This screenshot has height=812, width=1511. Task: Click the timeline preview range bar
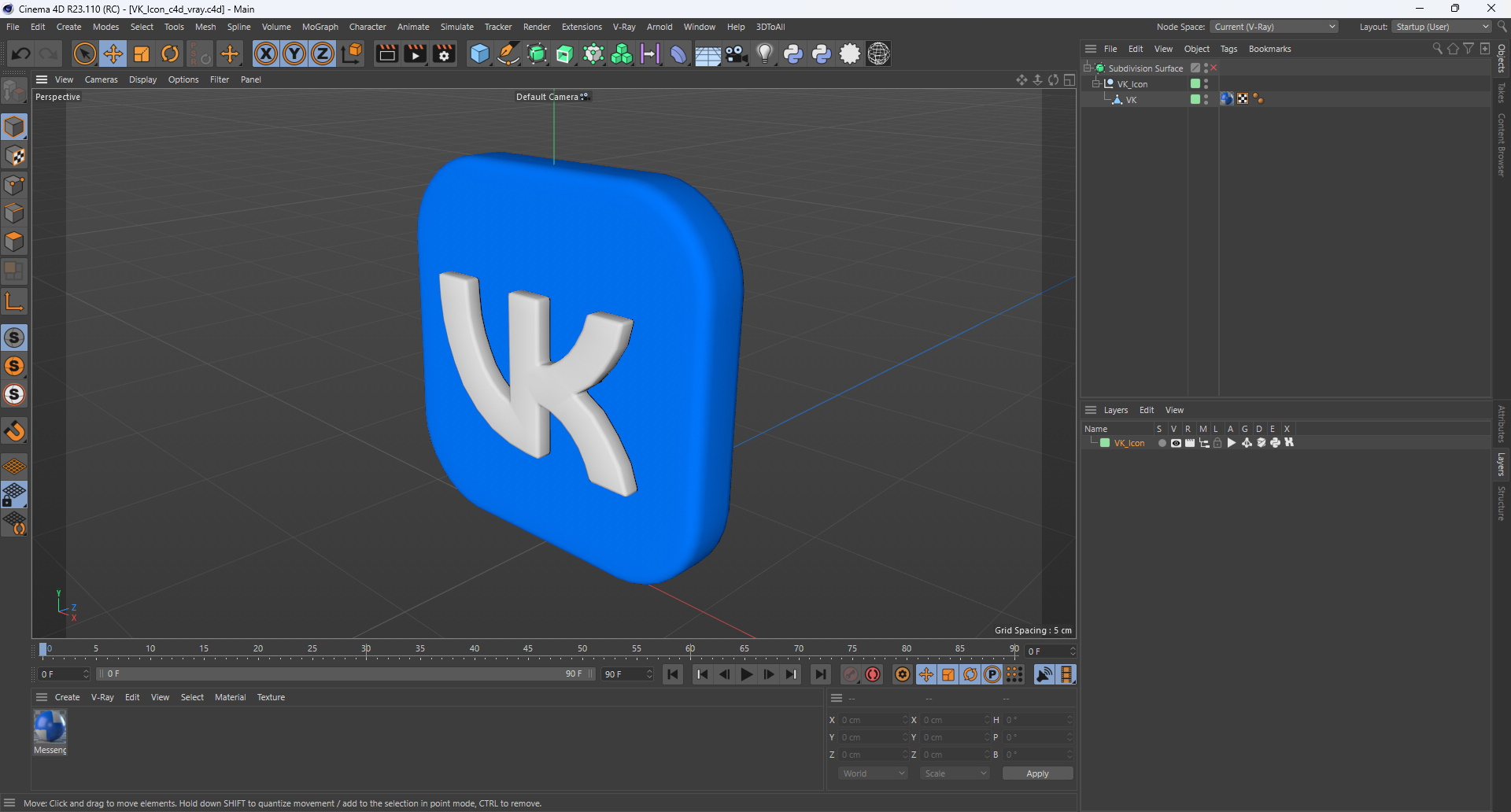click(x=345, y=674)
